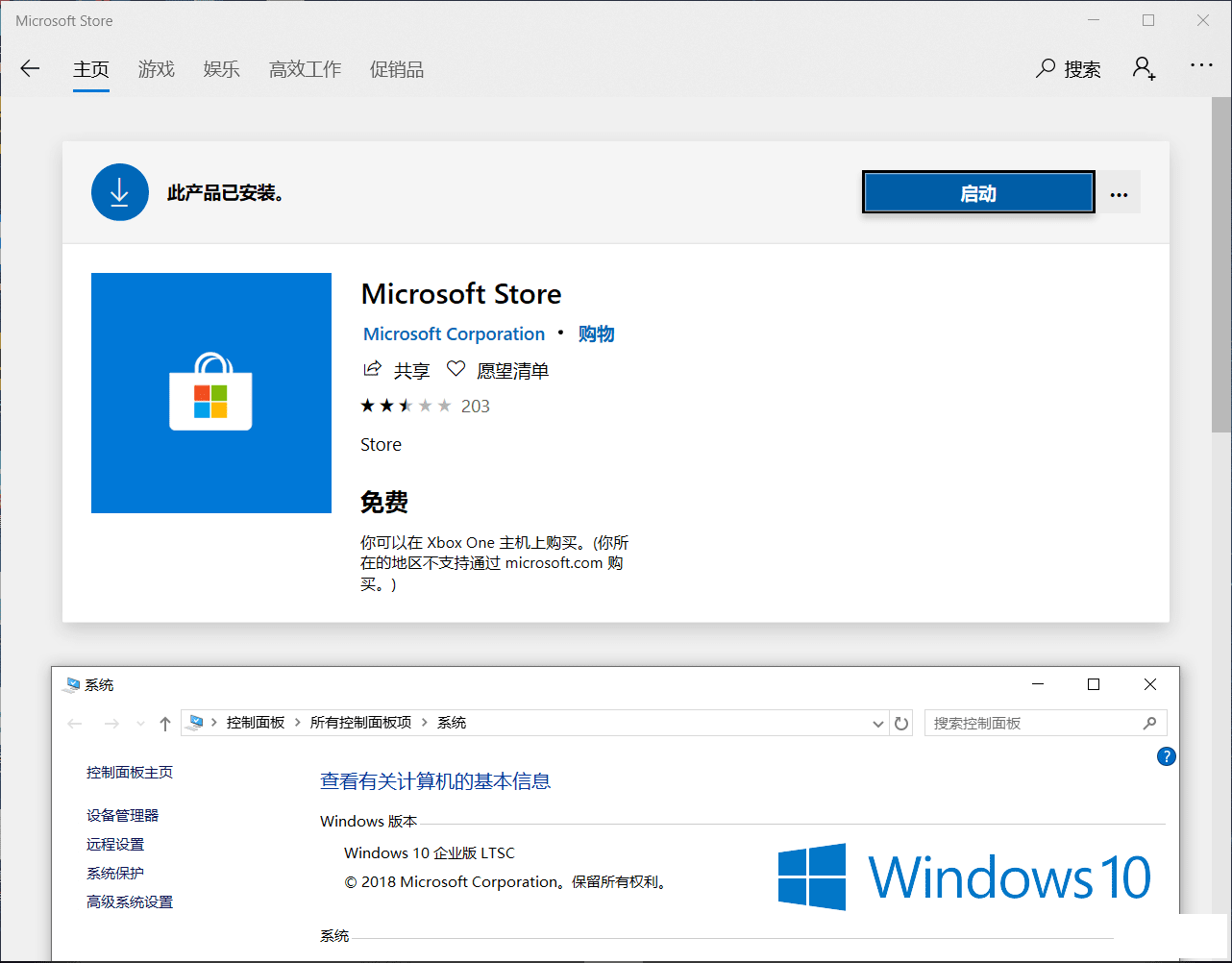
Task: Open 控制面板主页 link
Action: tap(130, 772)
